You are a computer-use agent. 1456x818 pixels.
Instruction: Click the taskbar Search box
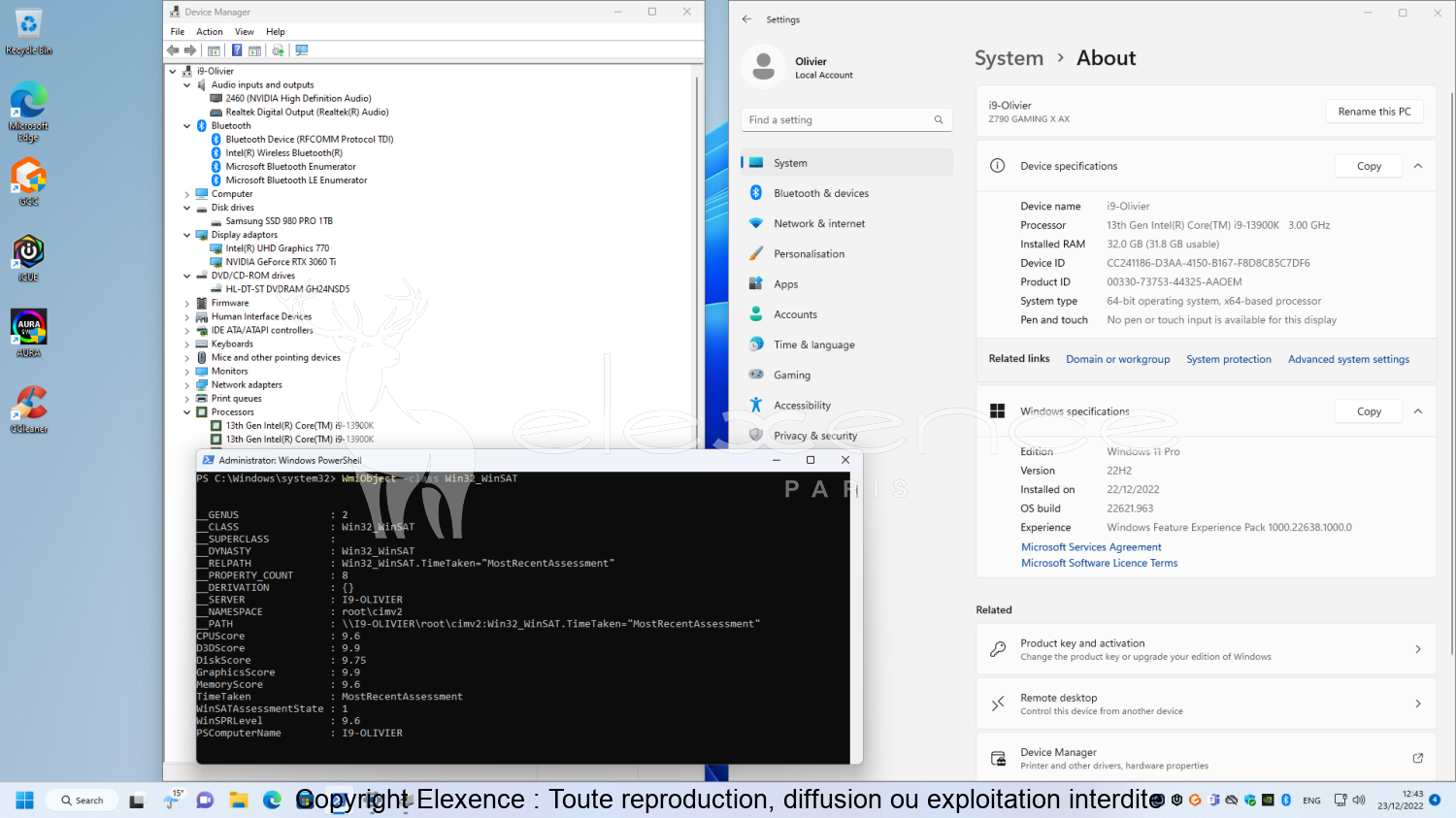[83, 801]
